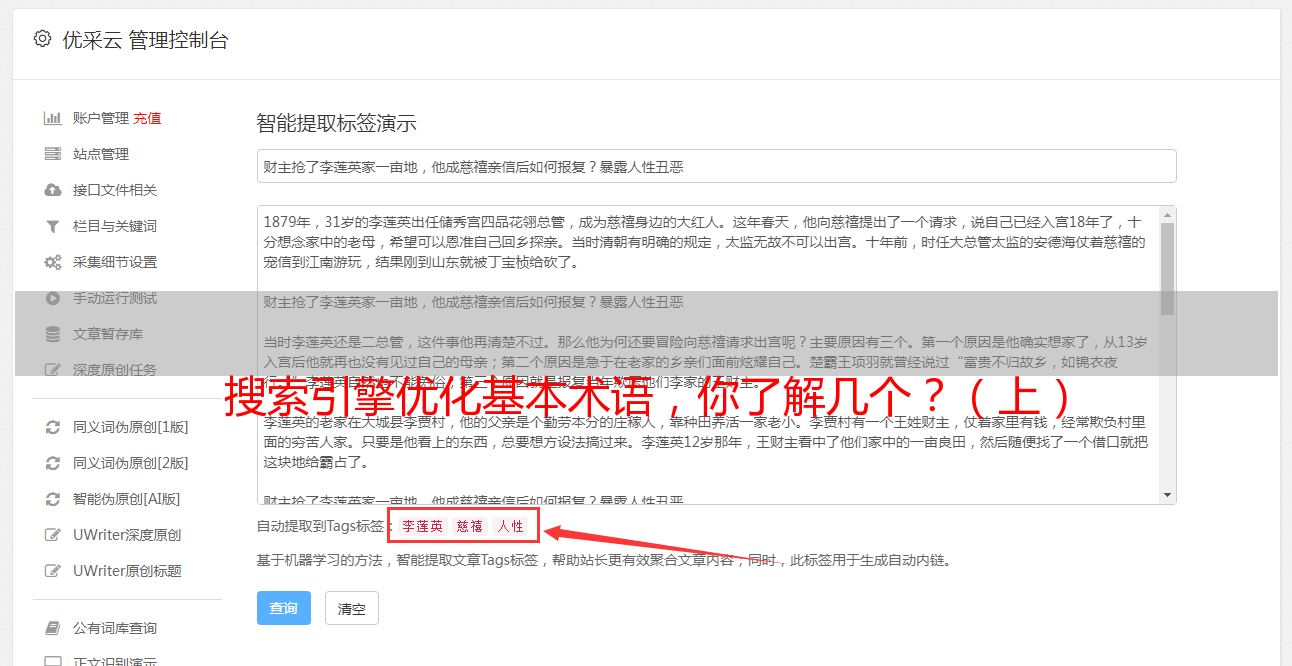Click the server icon next to 站点管理
The width and height of the screenshot is (1292, 666).
53,154
